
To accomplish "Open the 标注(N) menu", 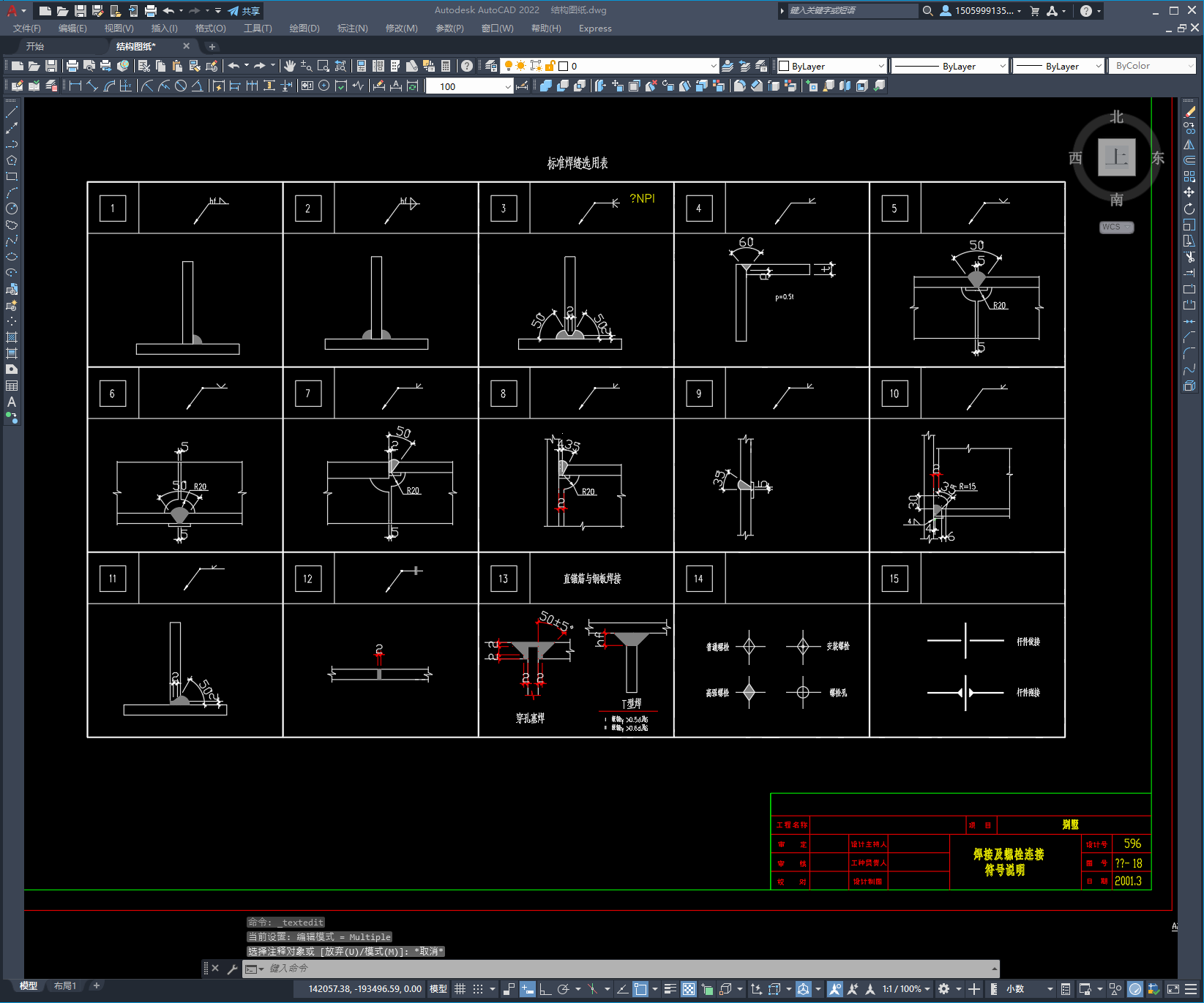I will pos(352,29).
